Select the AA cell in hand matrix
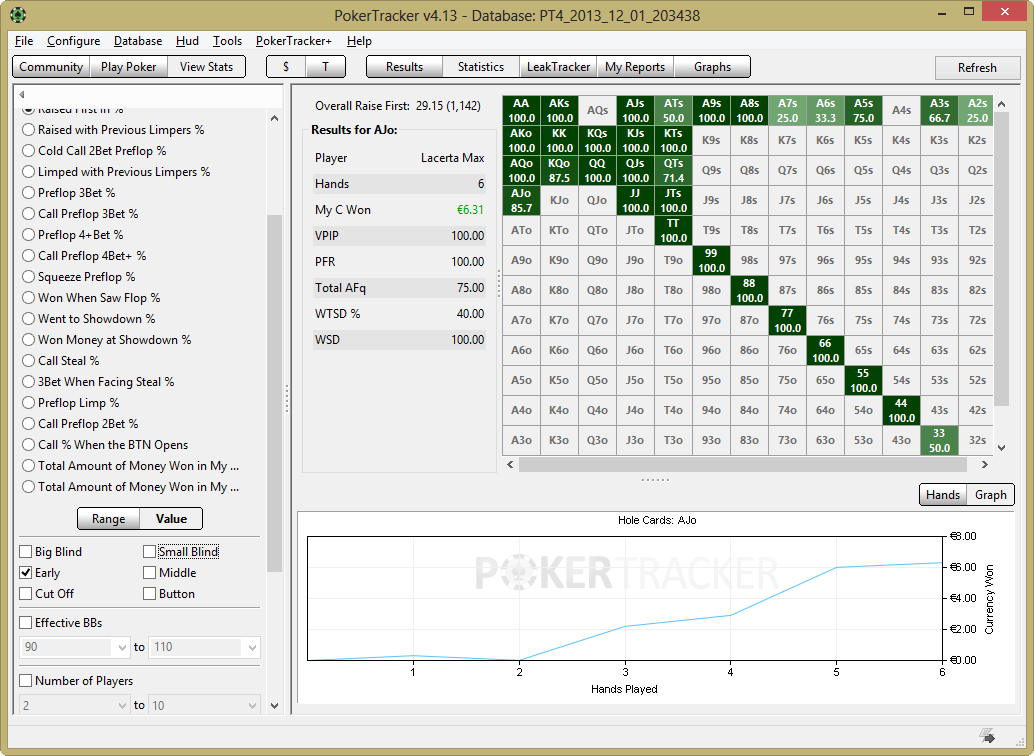This screenshot has width=1034, height=756. [x=521, y=111]
